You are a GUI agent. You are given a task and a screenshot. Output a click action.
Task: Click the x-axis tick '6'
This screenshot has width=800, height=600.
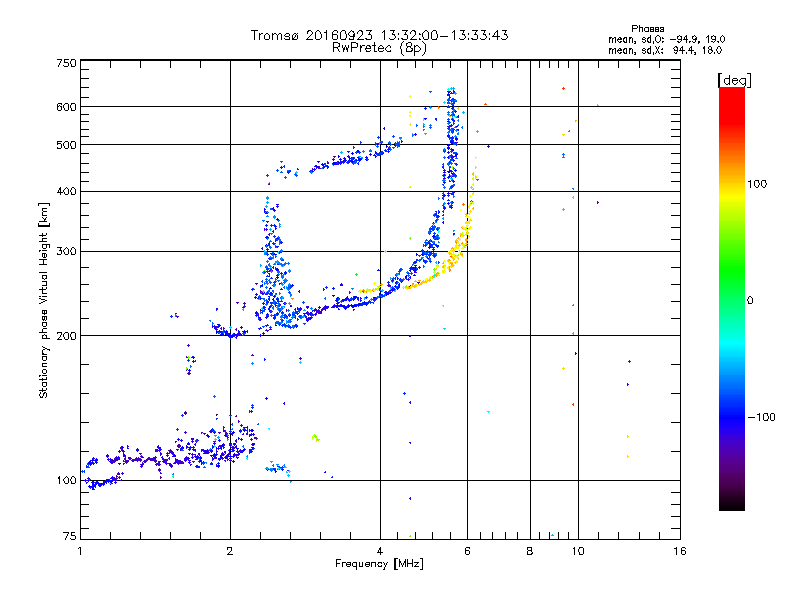(467, 551)
